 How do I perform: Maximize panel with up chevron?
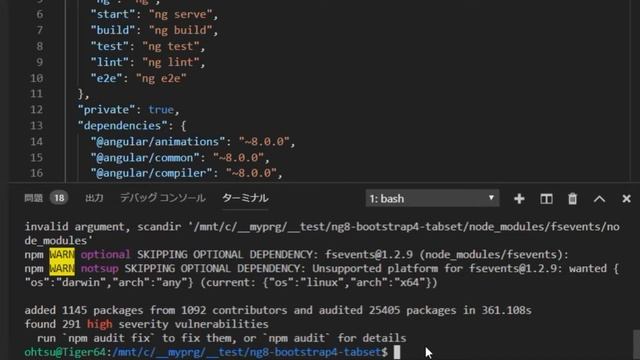[x=599, y=199]
